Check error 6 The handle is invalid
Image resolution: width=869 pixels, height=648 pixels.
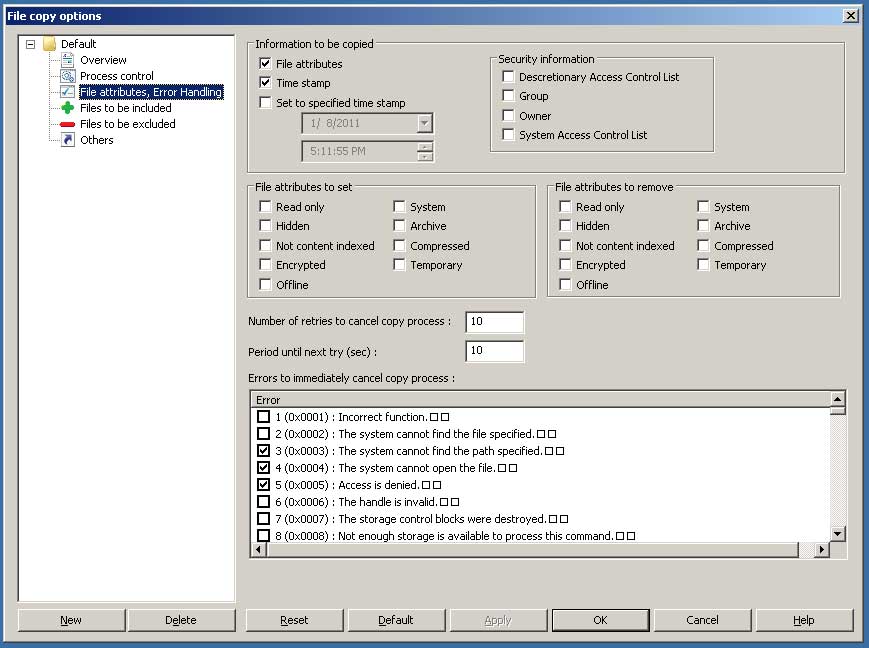(x=263, y=501)
